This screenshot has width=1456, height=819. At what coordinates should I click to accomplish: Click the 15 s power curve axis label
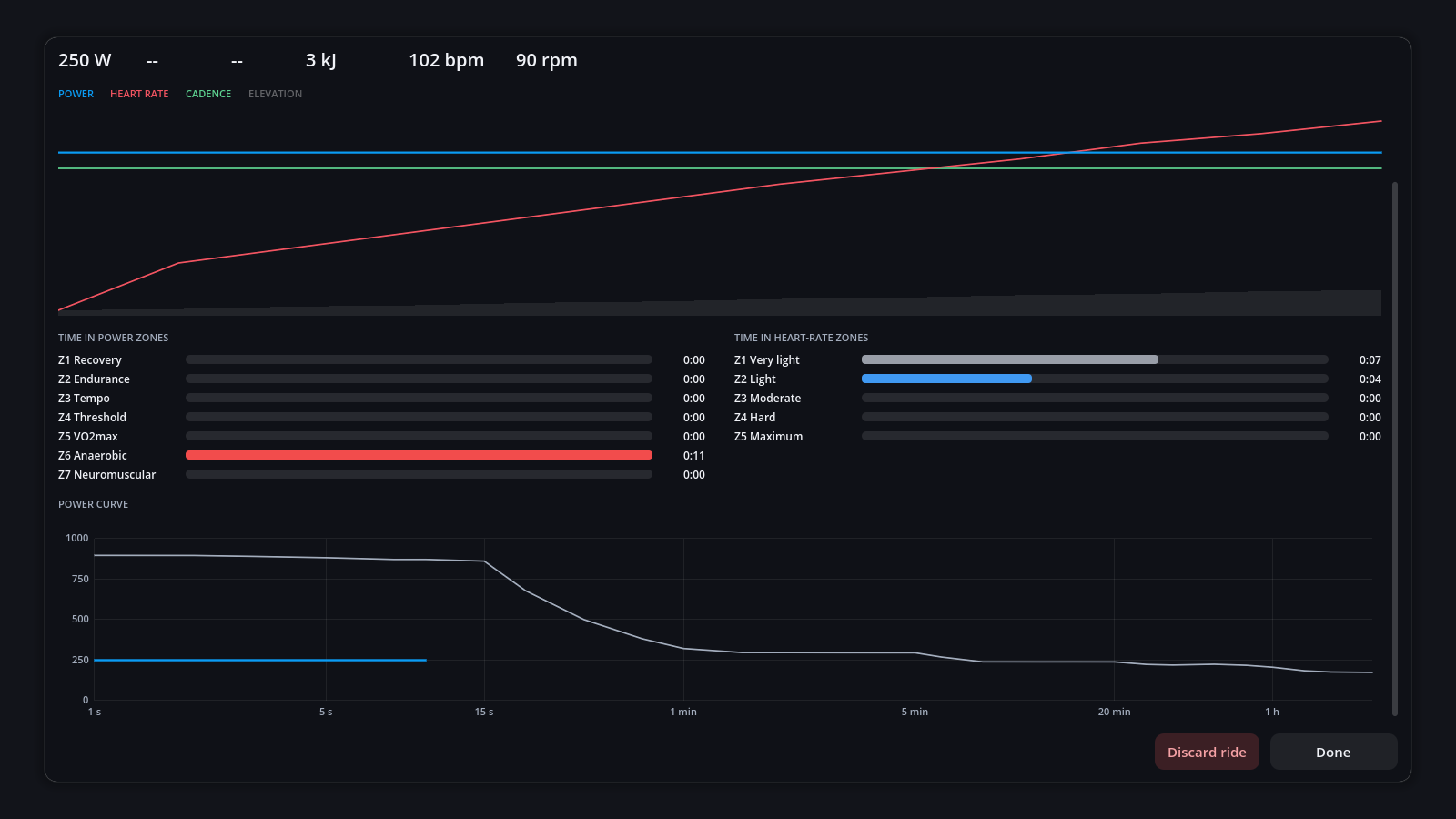(484, 712)
